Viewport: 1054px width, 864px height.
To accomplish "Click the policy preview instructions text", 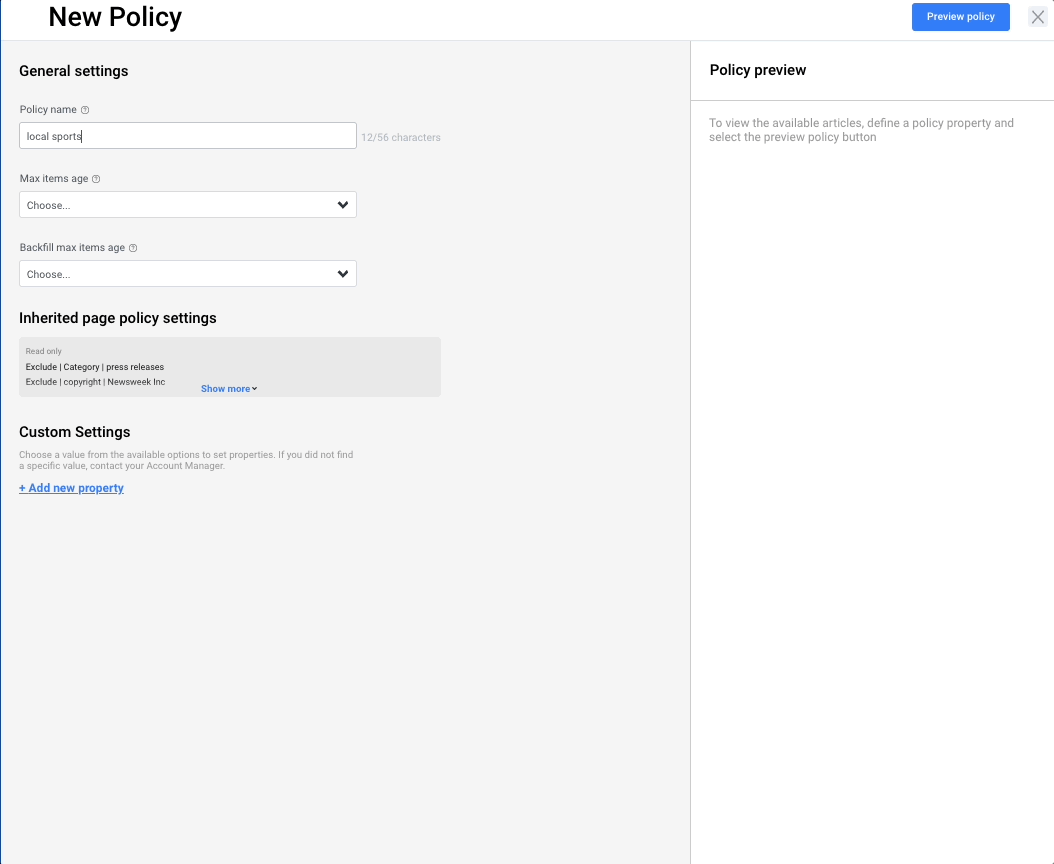I will pyautogui.click(x=861, y=130).
